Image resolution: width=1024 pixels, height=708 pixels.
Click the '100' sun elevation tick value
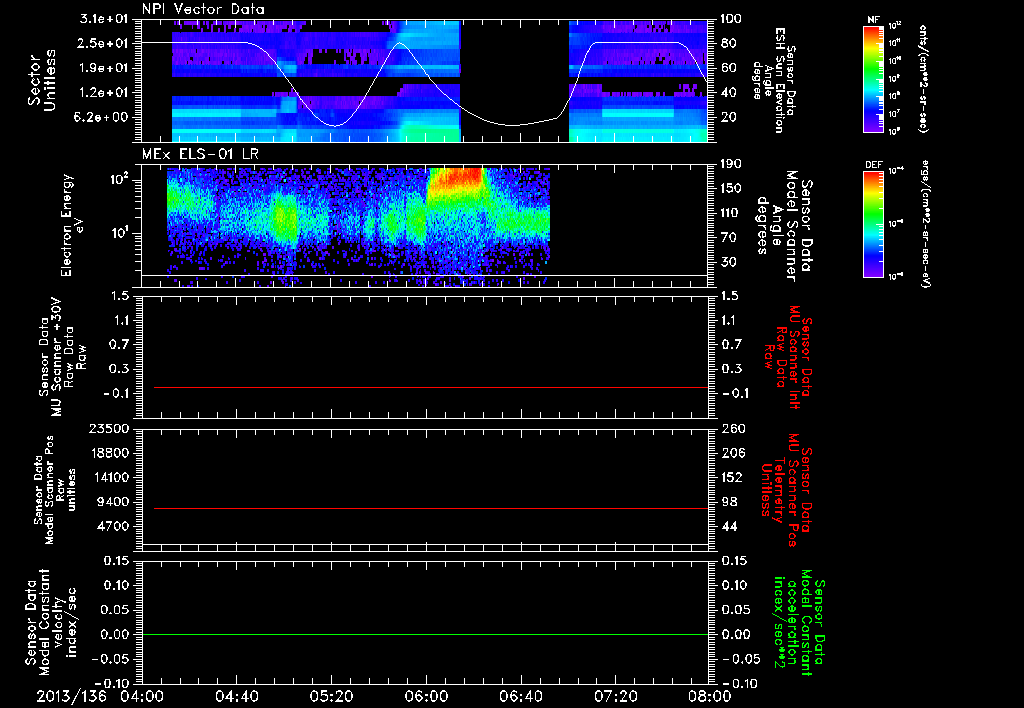[731, 19]
